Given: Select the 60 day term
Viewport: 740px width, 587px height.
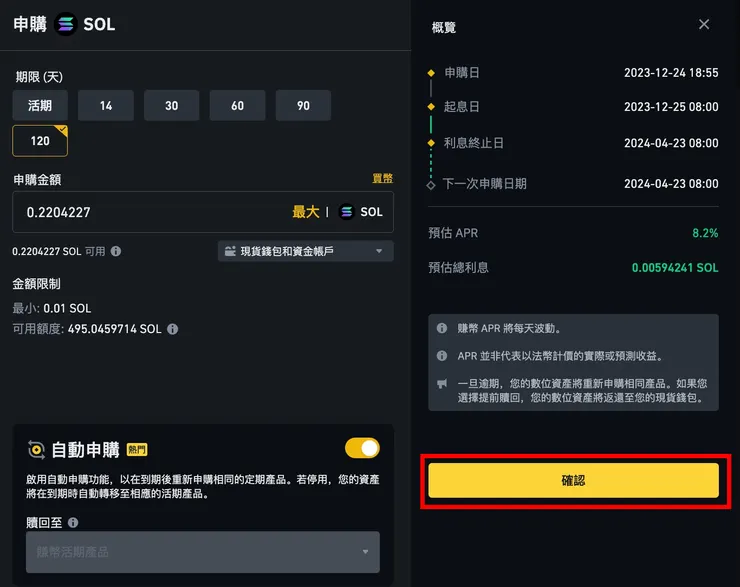Looking at the screenshot, I should tap(237, 106).
